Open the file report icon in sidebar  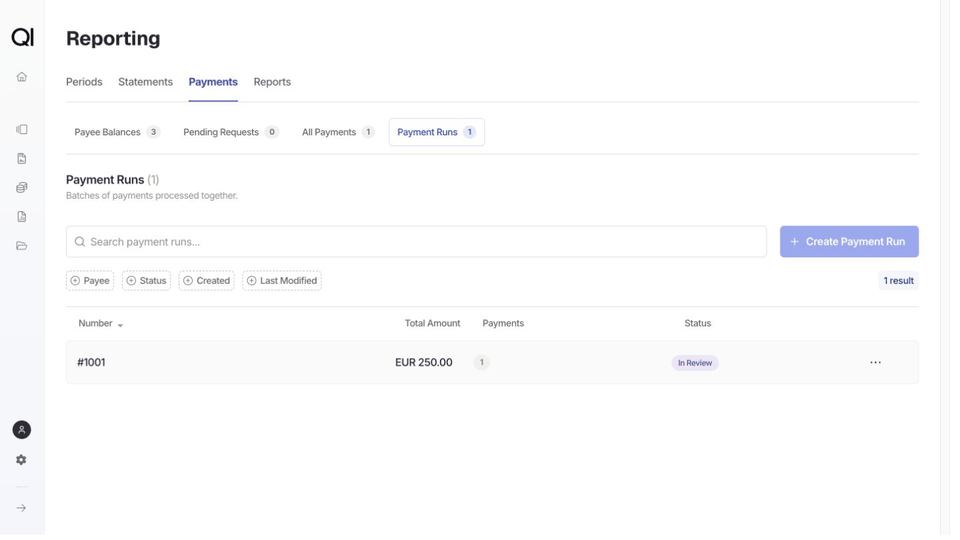pyautogui.click(x=21, y=218)
